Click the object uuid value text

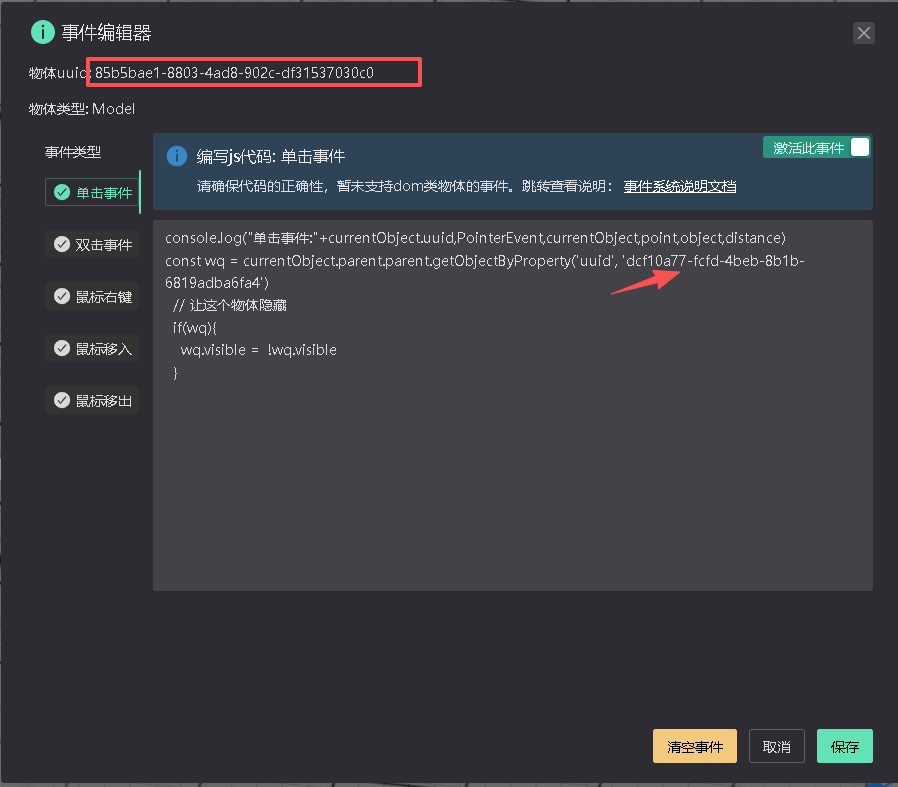click(x=234, y=73)
